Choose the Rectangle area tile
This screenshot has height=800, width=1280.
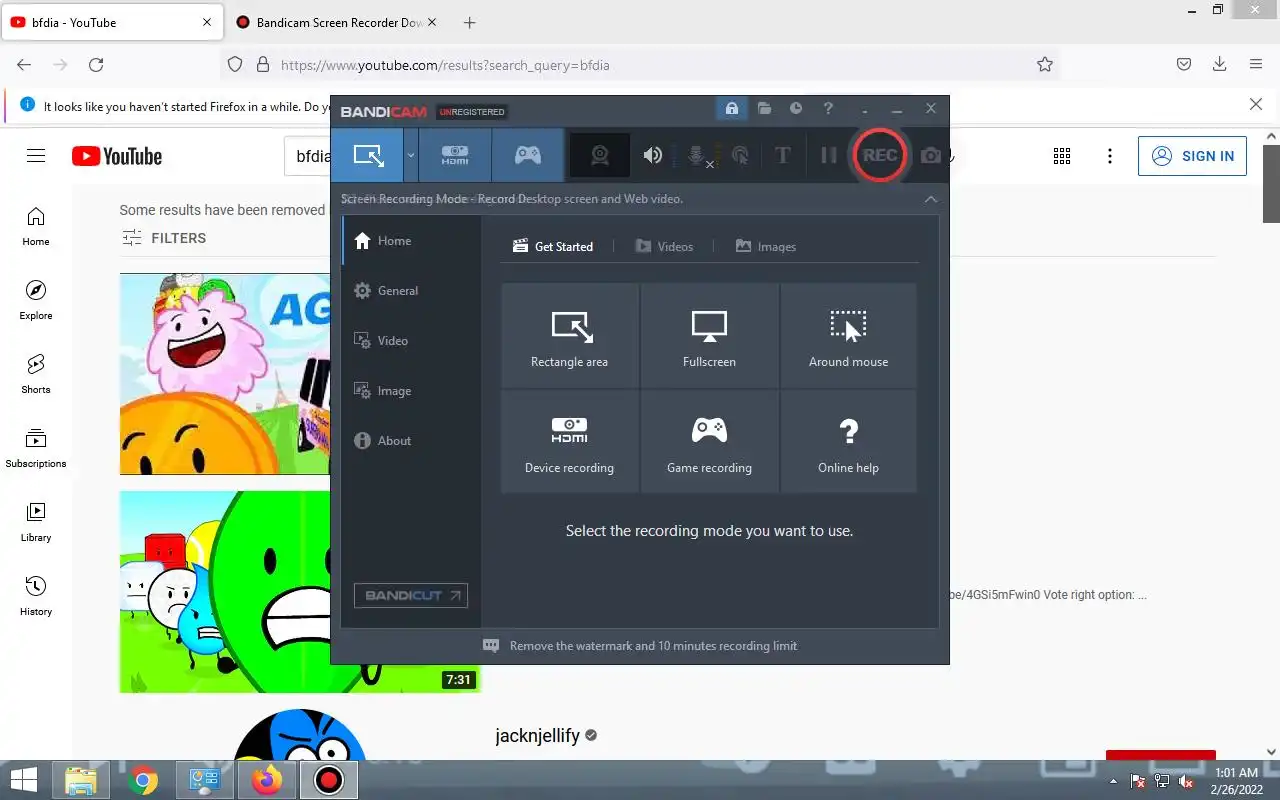(x=570, y=336)
